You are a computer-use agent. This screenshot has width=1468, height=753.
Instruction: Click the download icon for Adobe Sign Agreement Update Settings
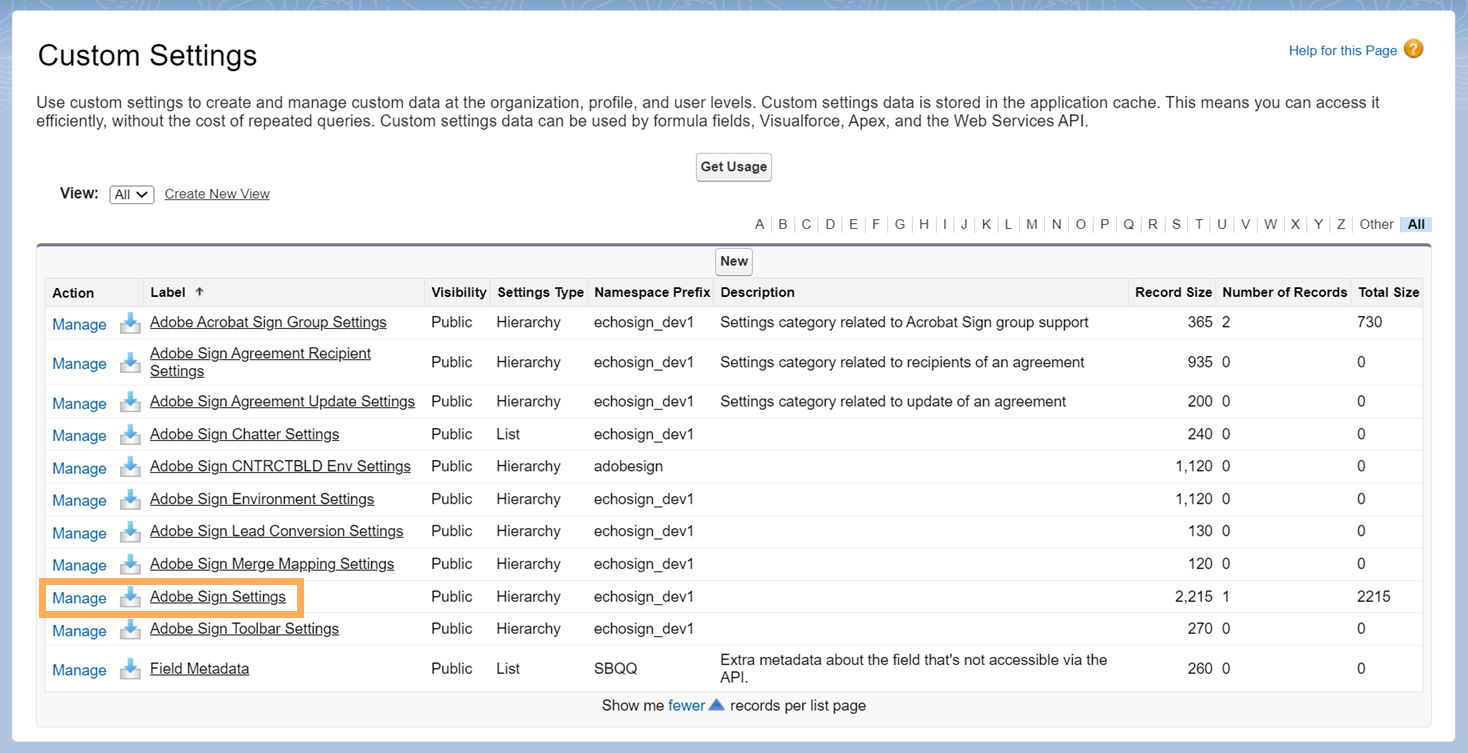point(130,402)
